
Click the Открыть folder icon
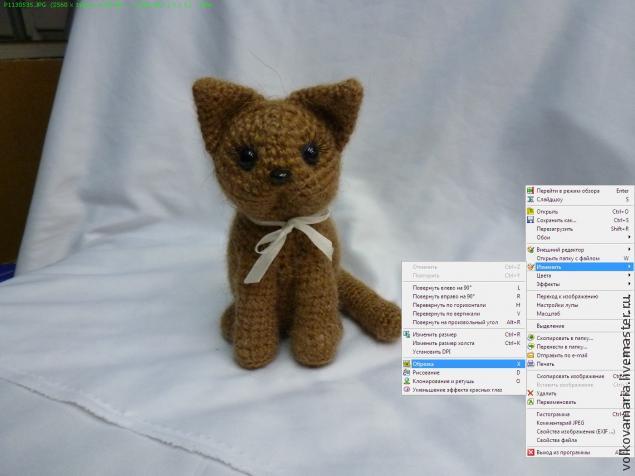coord(530,212)
